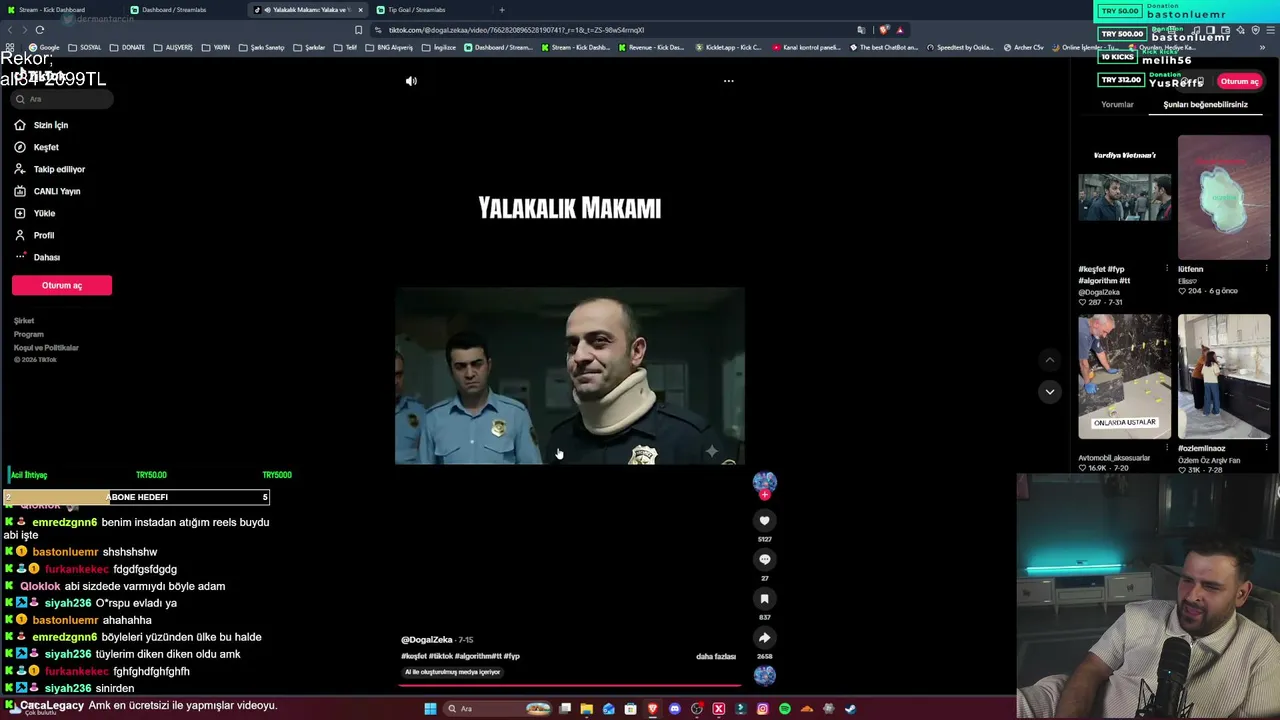Open the Windows Start menu
The height and width of the screenshot is (720, 1280).
430,709
